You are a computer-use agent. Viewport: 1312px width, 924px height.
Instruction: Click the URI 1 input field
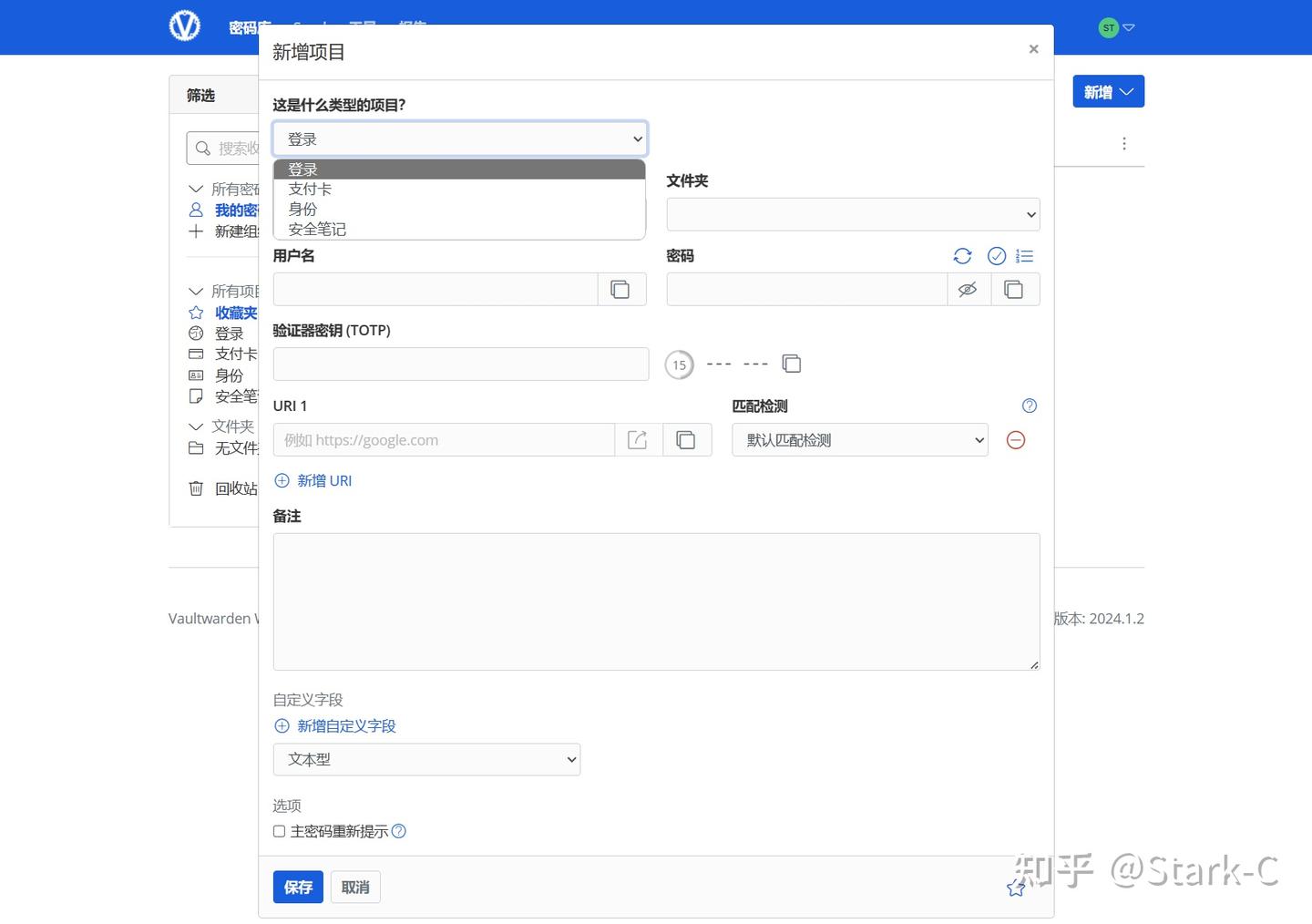[x=444, y=440]
